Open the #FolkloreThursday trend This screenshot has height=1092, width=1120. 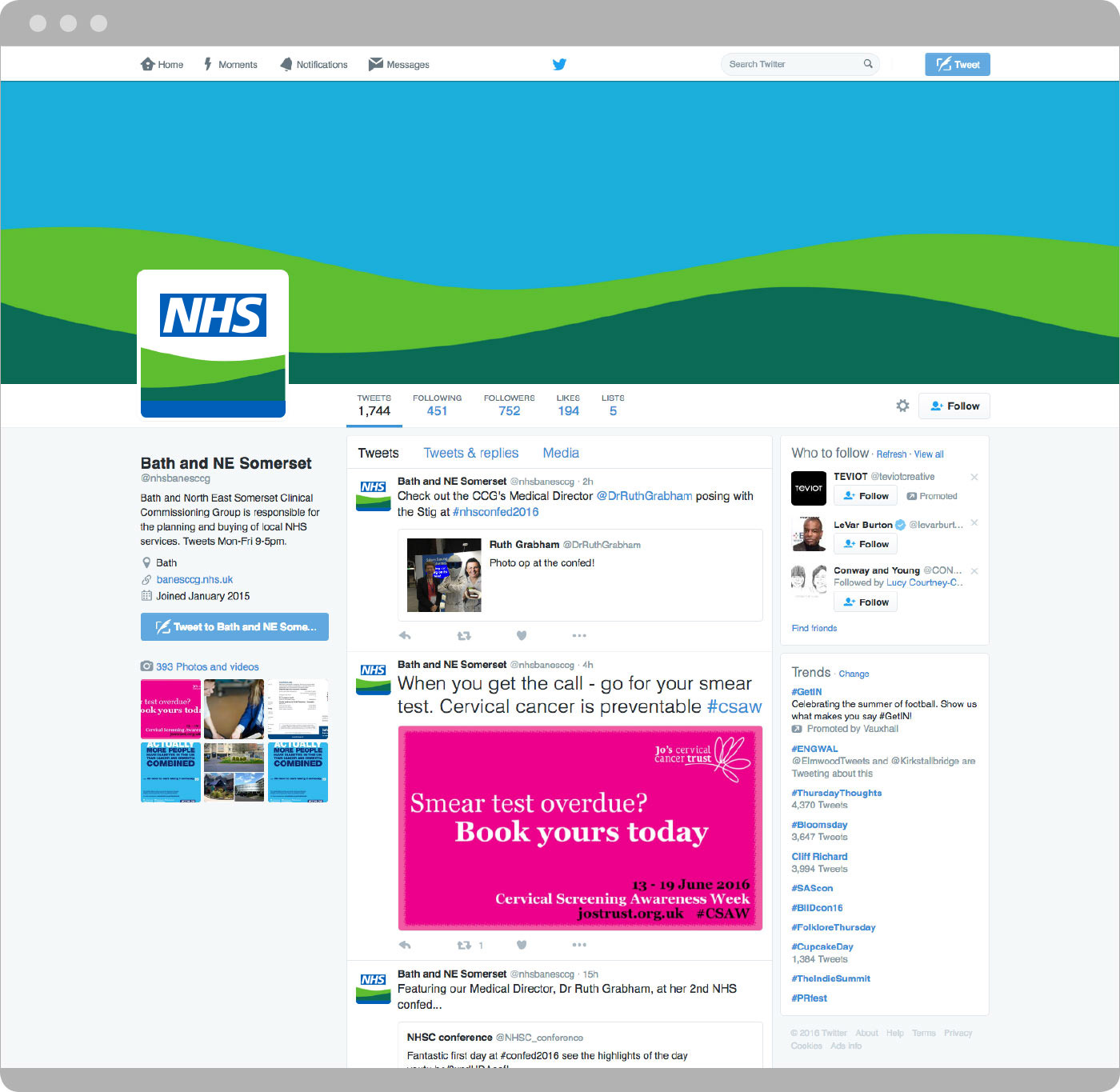coord(834,927)
